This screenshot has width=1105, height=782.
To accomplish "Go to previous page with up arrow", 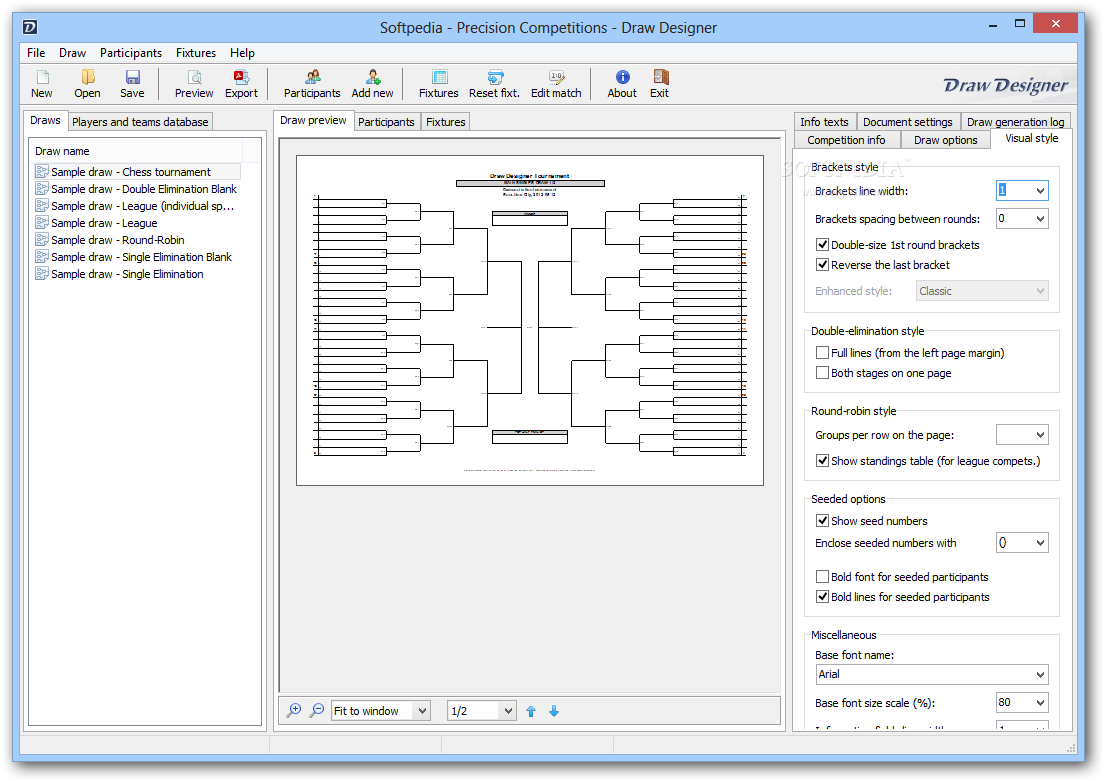I will 531,711.
